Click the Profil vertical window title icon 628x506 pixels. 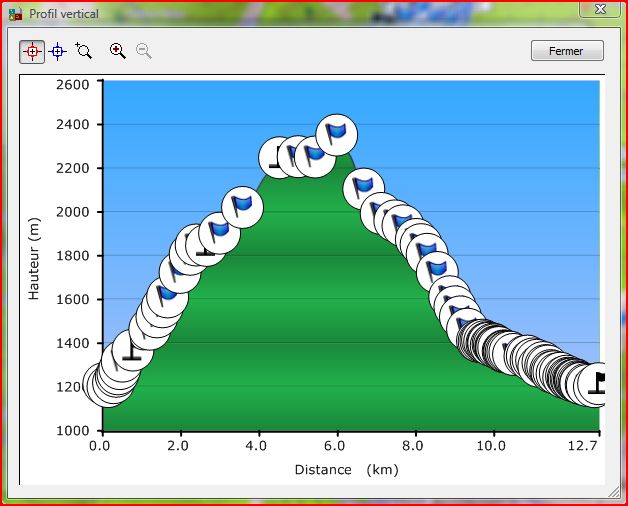pyautogui.click(x=15, y=13)
